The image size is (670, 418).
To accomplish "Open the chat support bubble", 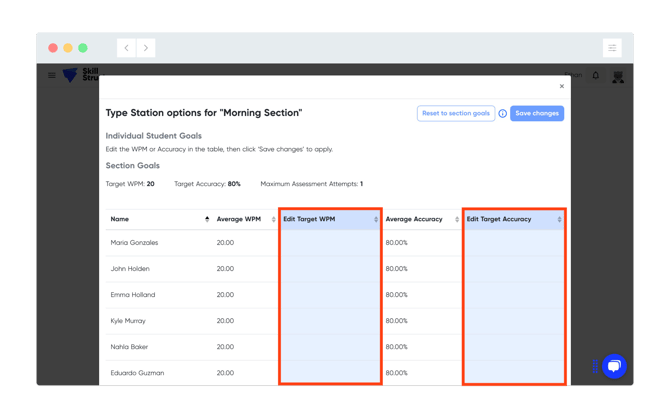I will tap(614, 366).
